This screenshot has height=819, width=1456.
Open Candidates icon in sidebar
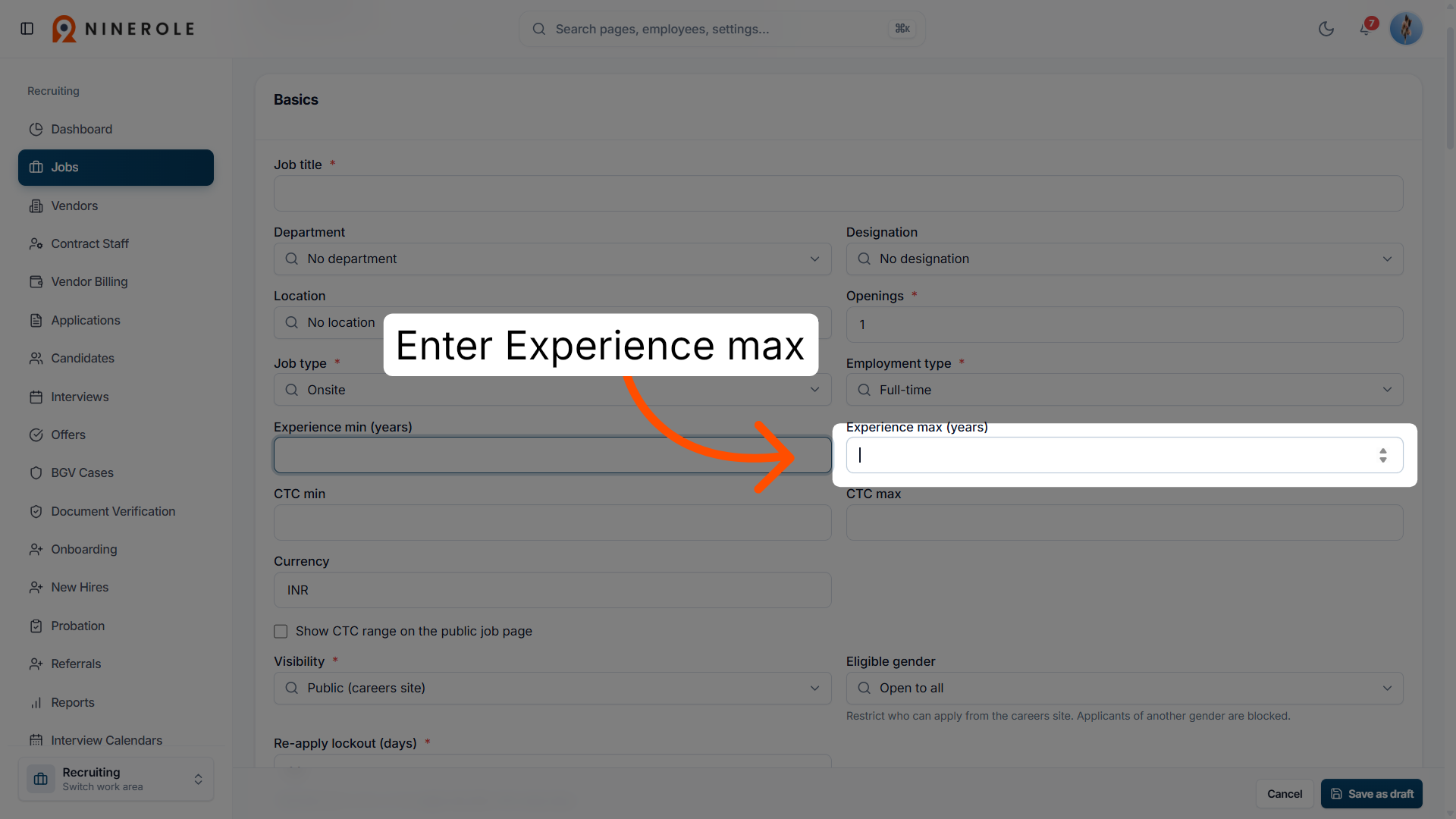pyautogui.click(x=36, y=358)
